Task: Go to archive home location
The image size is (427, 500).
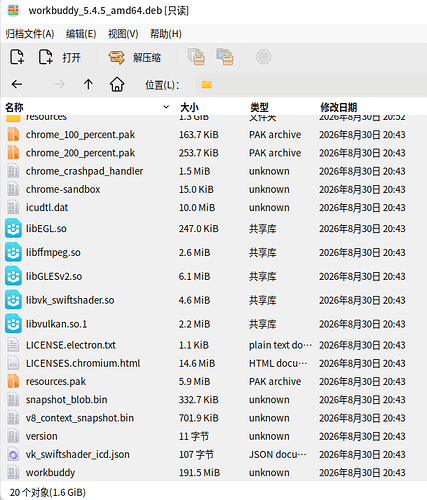Action: point(117,84)
